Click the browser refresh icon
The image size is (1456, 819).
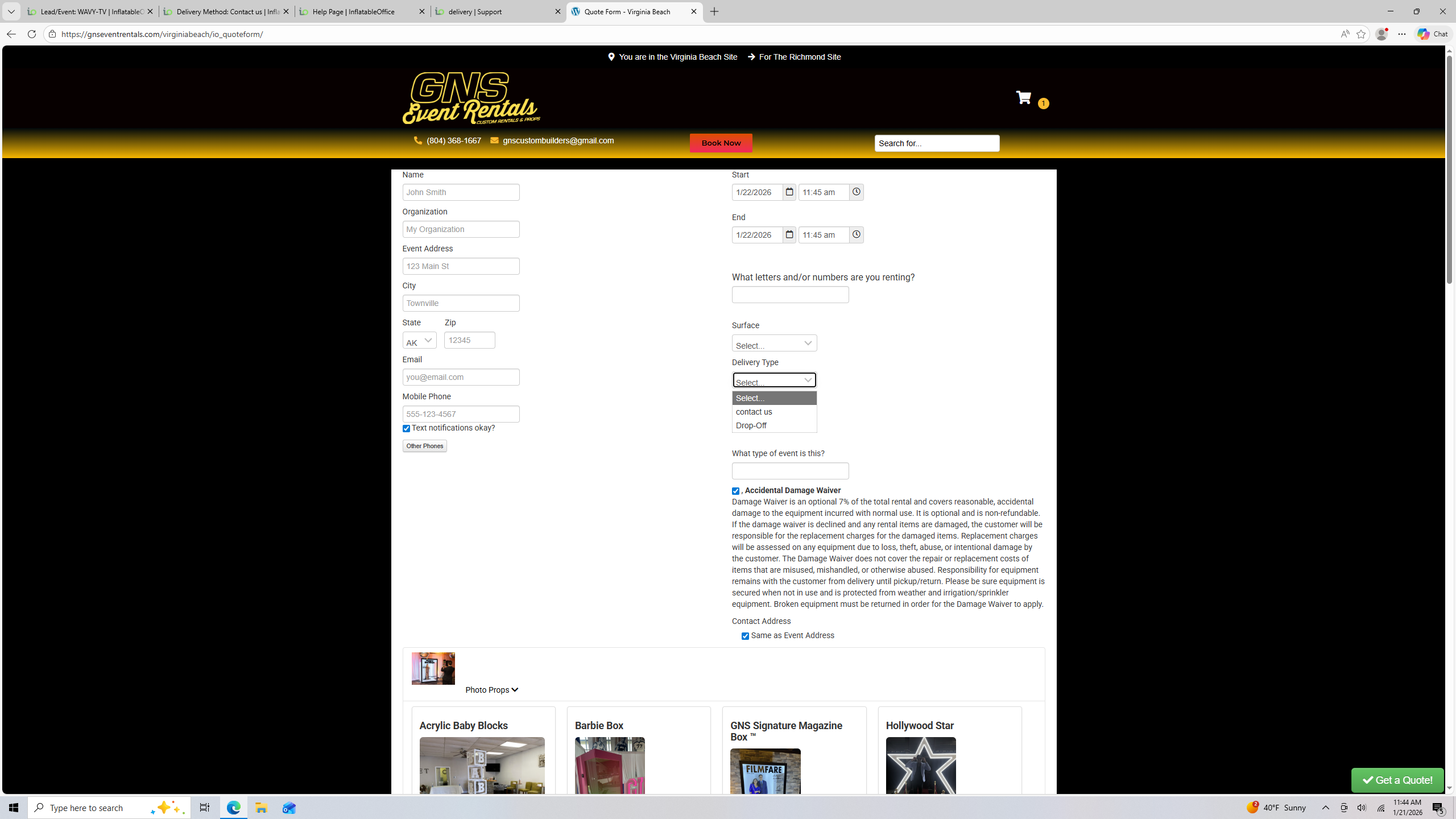point(32,34)
